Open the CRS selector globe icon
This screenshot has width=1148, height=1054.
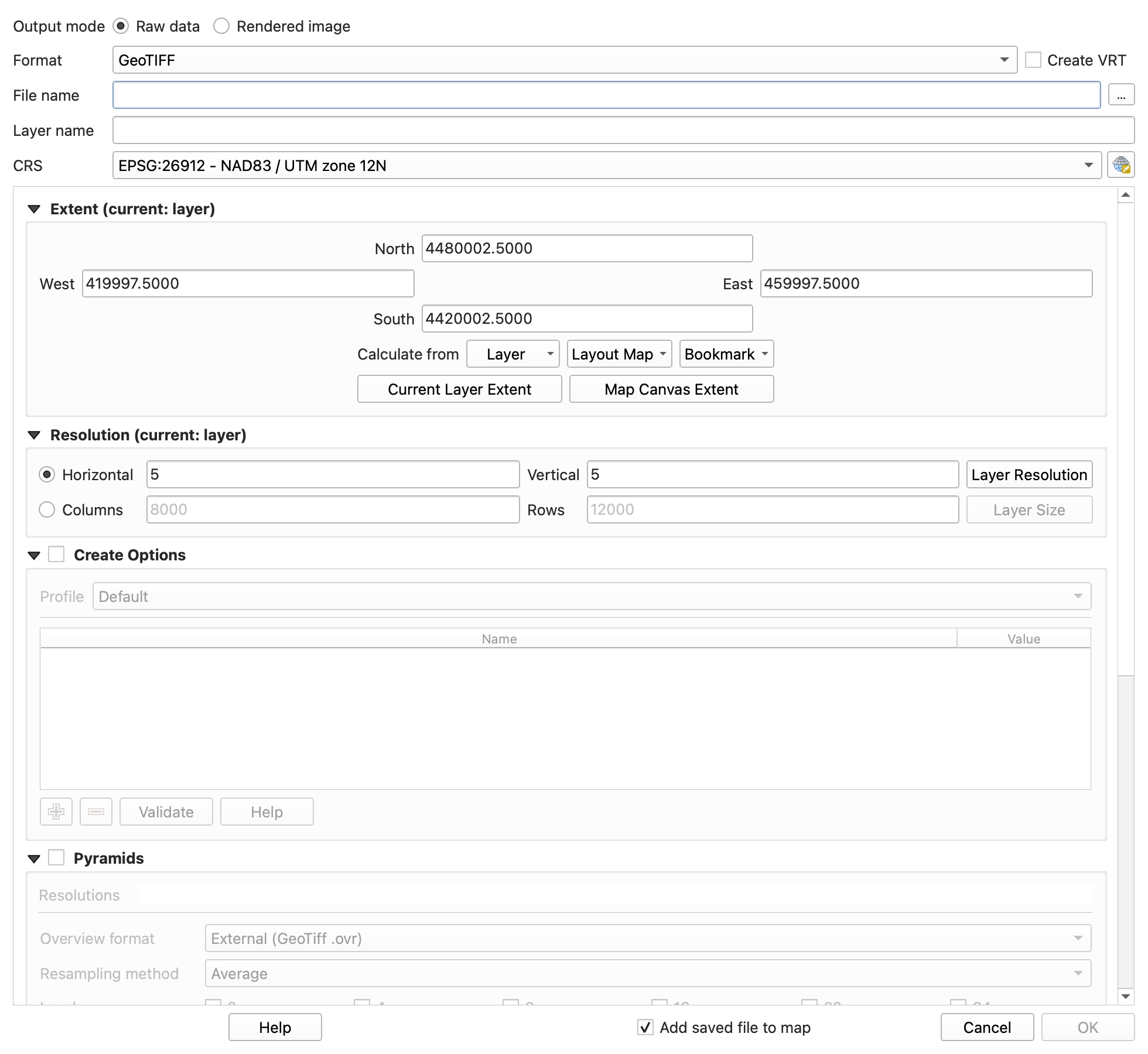click(1120, 165)
